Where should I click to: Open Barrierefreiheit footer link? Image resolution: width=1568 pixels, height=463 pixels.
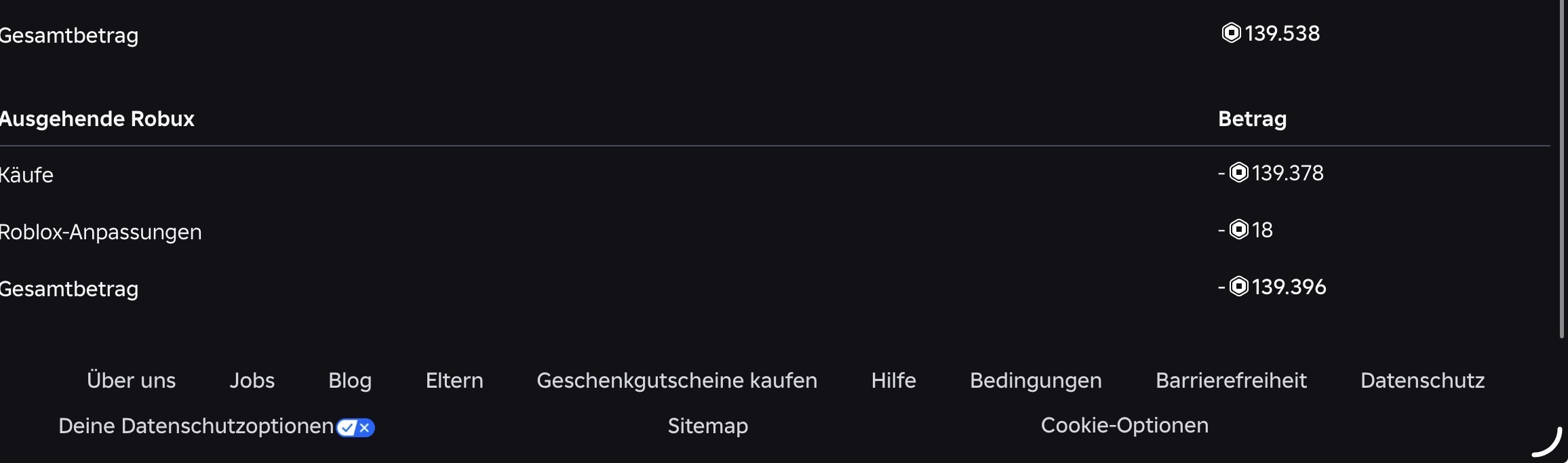[x=1231, y=380]
